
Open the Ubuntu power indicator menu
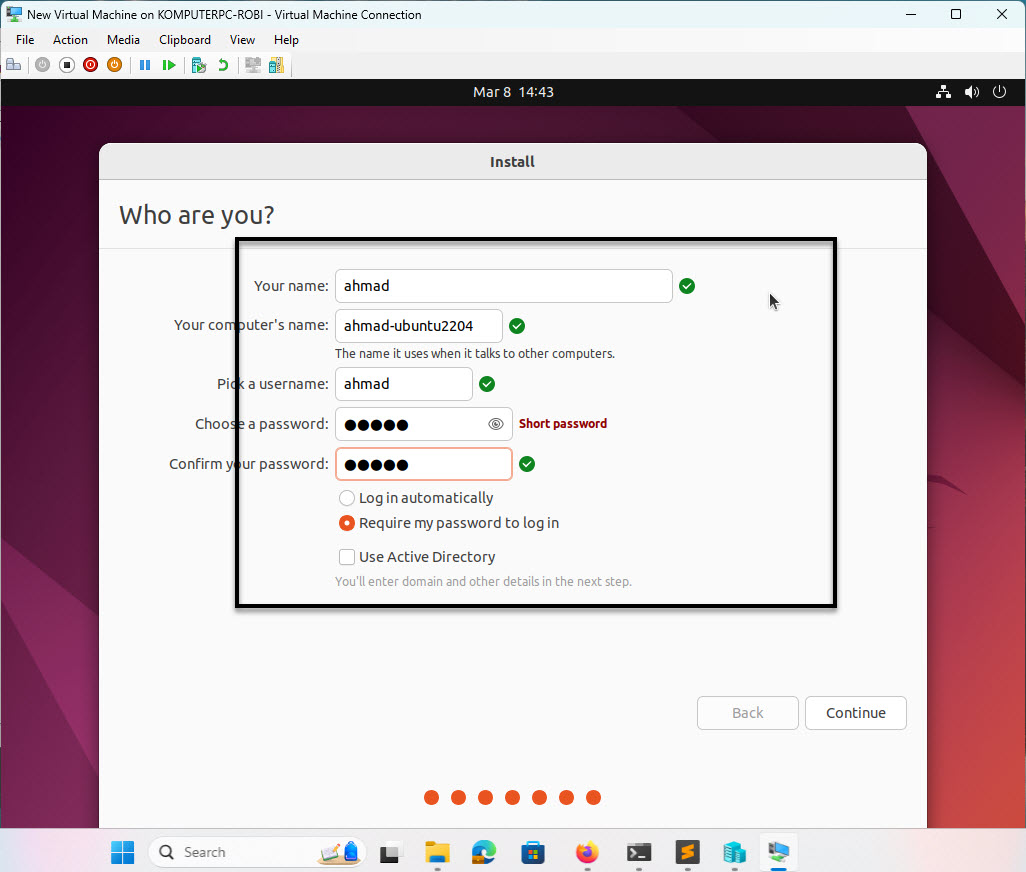click(999, 91)
